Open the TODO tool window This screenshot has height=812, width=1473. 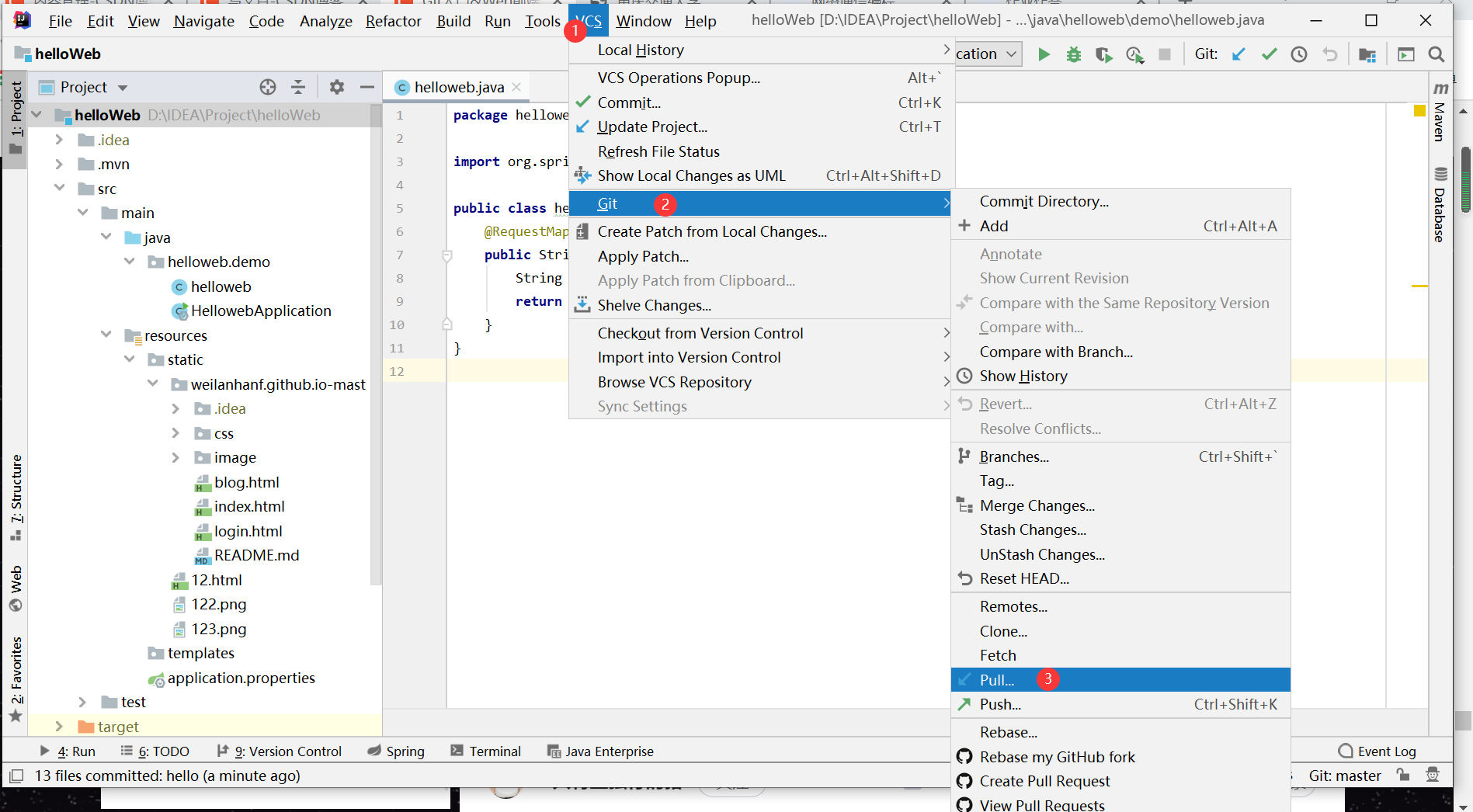click(x=155, y=751)
